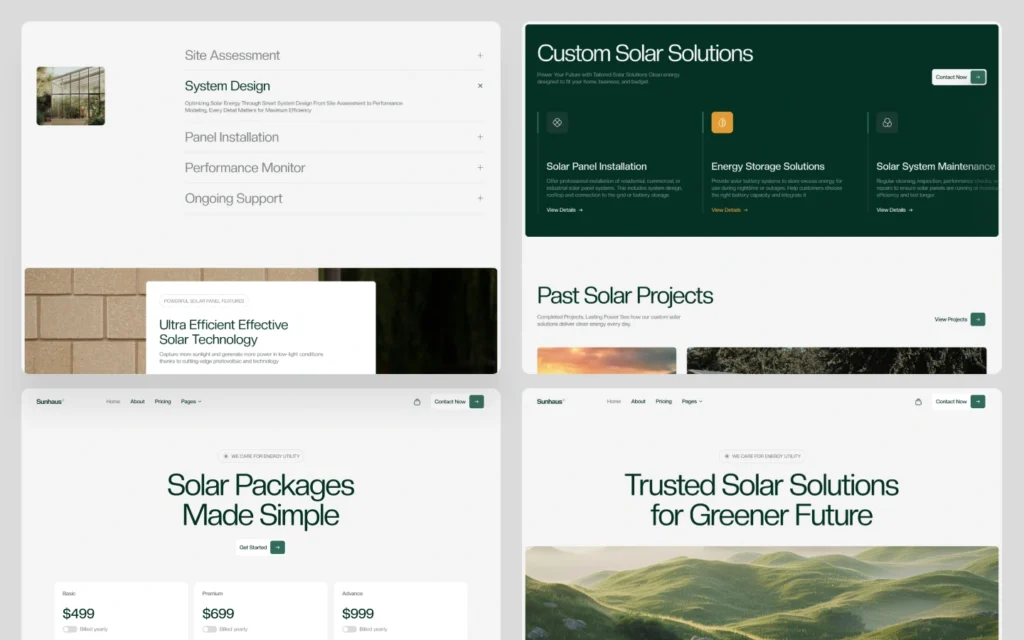The height and width of the screenshot is (640, 1024).
Task: Select Pricing in the Trusted Solar Solutions nav
Action: click(664, 402)
